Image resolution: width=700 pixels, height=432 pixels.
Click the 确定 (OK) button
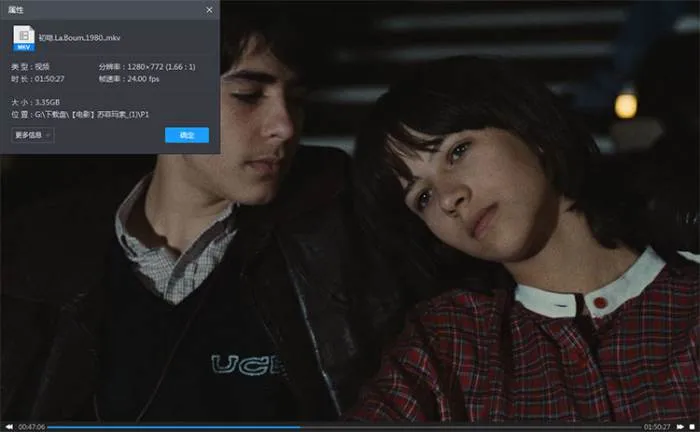tap(187, 135)
